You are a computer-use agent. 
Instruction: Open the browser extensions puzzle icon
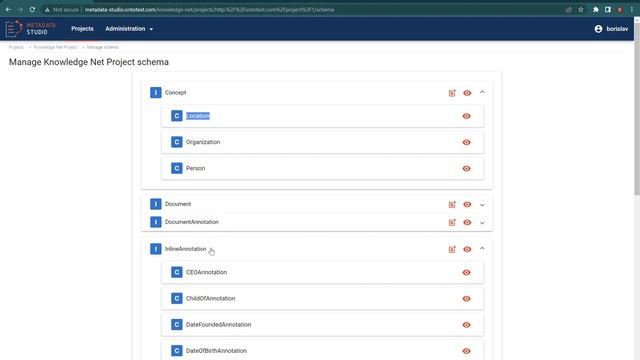[x=596, y=9]
